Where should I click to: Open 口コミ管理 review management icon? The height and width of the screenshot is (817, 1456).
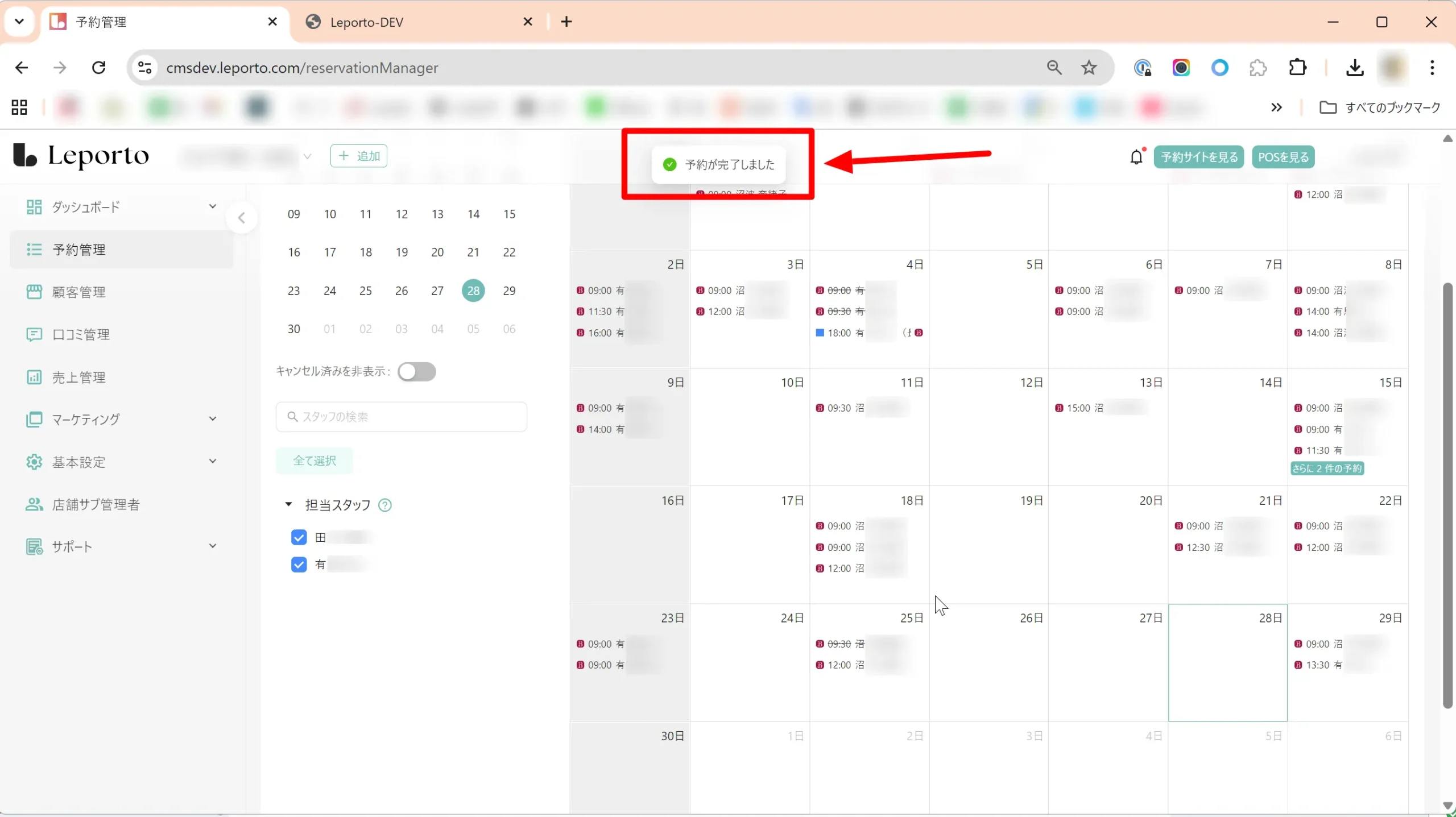(34, 334)
